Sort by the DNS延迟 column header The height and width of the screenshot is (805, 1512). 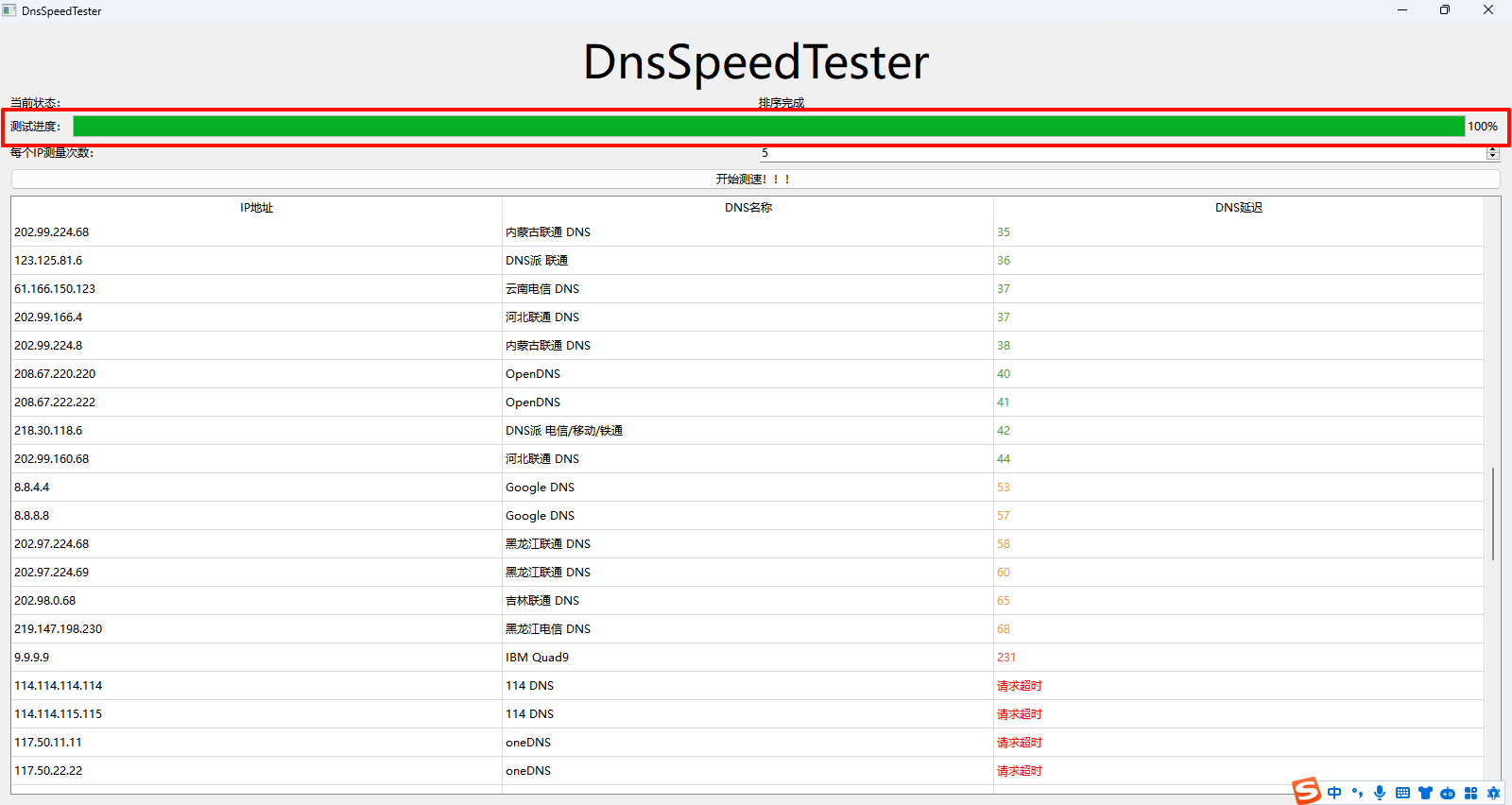pyautogui.click(x=1238, y=207)
